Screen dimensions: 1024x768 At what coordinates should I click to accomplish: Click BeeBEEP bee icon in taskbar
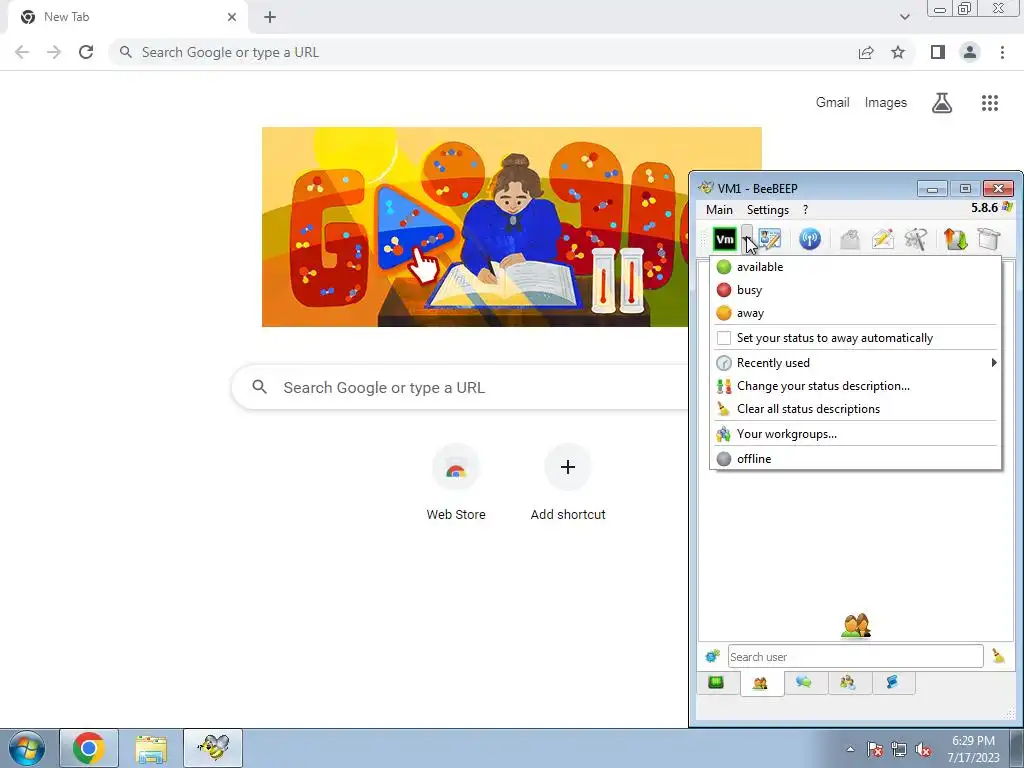pyautogui.click(x=213, y=748)
